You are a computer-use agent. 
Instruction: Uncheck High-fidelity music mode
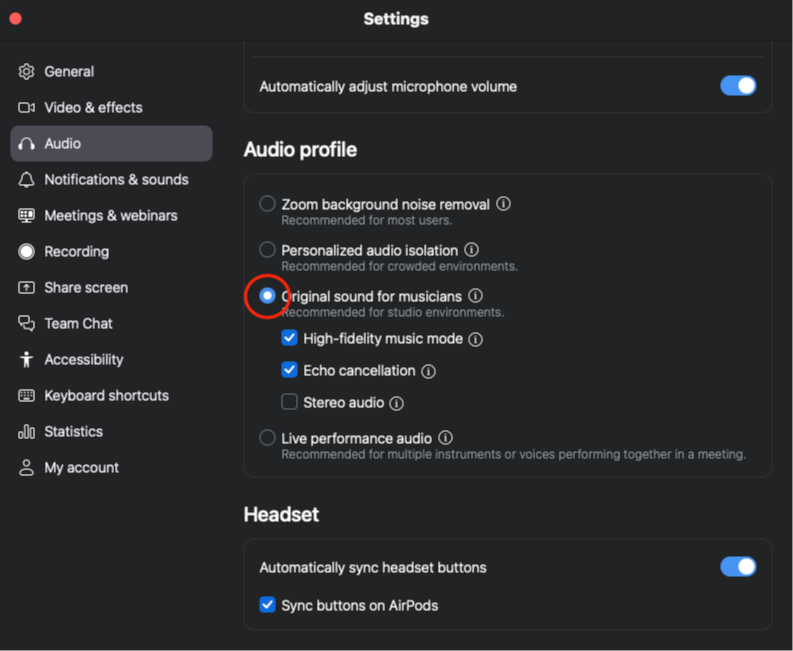tap(290, 338)
